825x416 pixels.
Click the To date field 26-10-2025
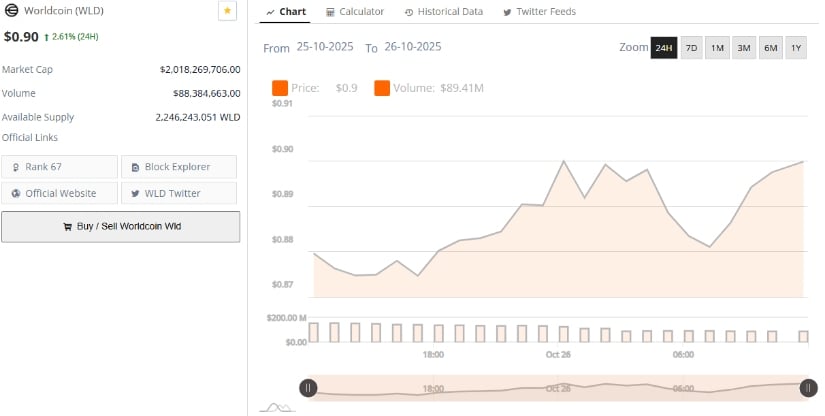(x=412, y=47)
